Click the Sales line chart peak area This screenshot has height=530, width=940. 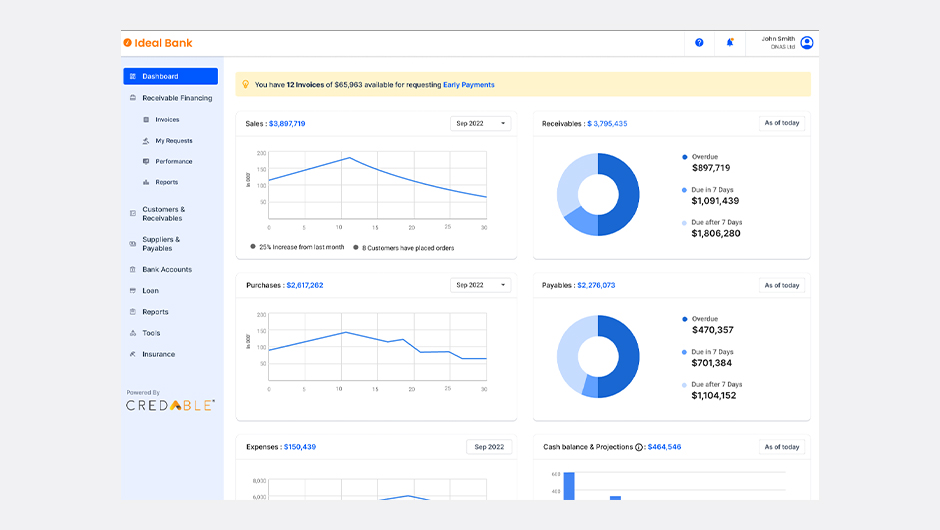pos(348,158)
